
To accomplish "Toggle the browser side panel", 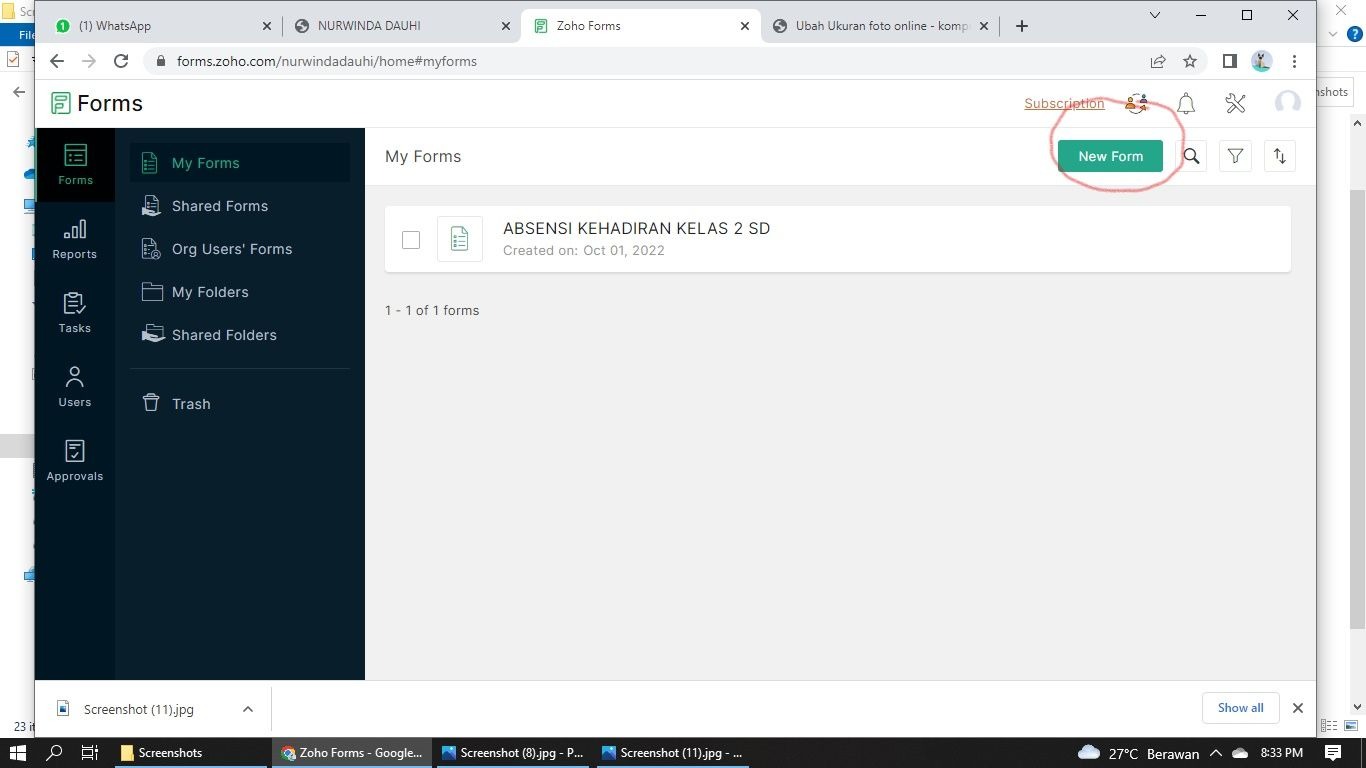I will click(x=1230, y=61).
